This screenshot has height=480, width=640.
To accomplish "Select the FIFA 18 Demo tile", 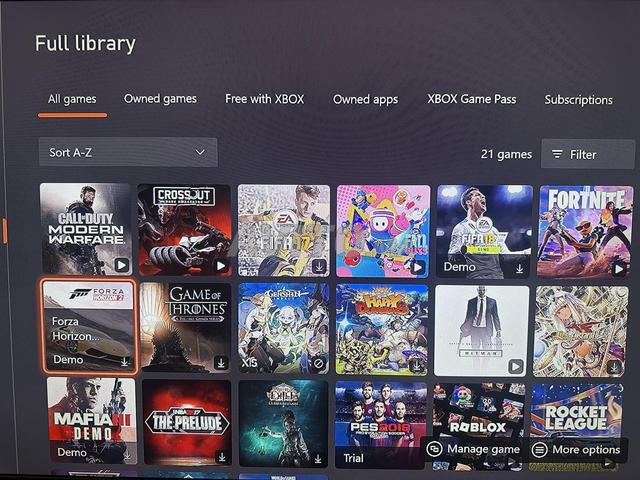I will [x=484, y=231].
